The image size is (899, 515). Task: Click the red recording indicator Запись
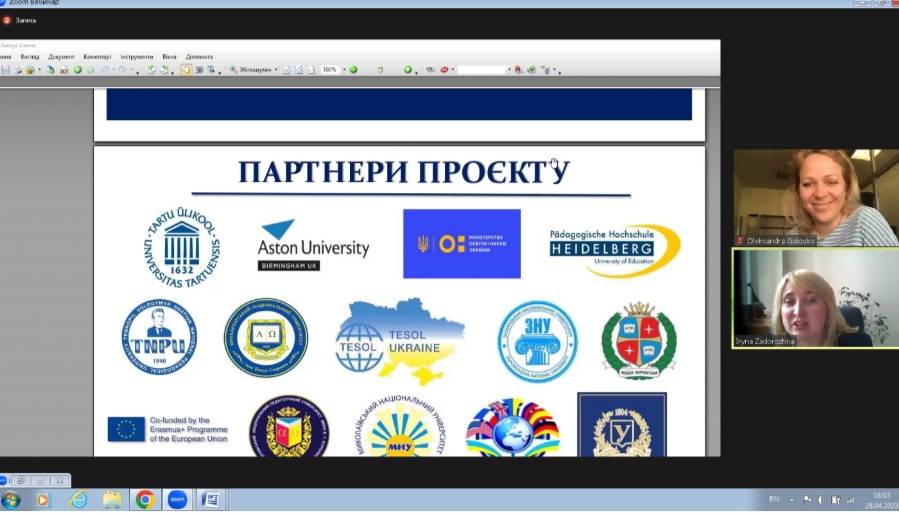point(20,20)
